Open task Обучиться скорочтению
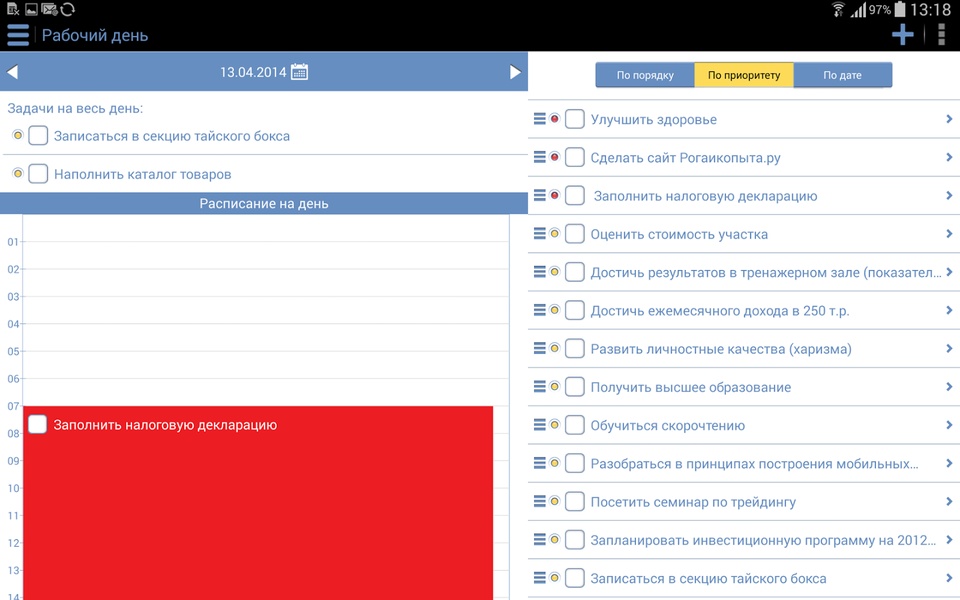Viewport: 960px width, 600px height. pyautogui.click(x=667, y=426)
